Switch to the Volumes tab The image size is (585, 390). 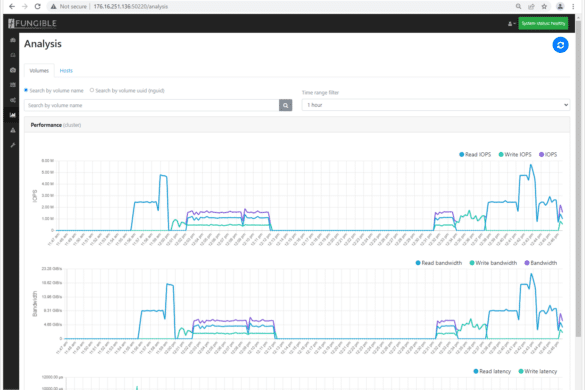click(39, 71)
